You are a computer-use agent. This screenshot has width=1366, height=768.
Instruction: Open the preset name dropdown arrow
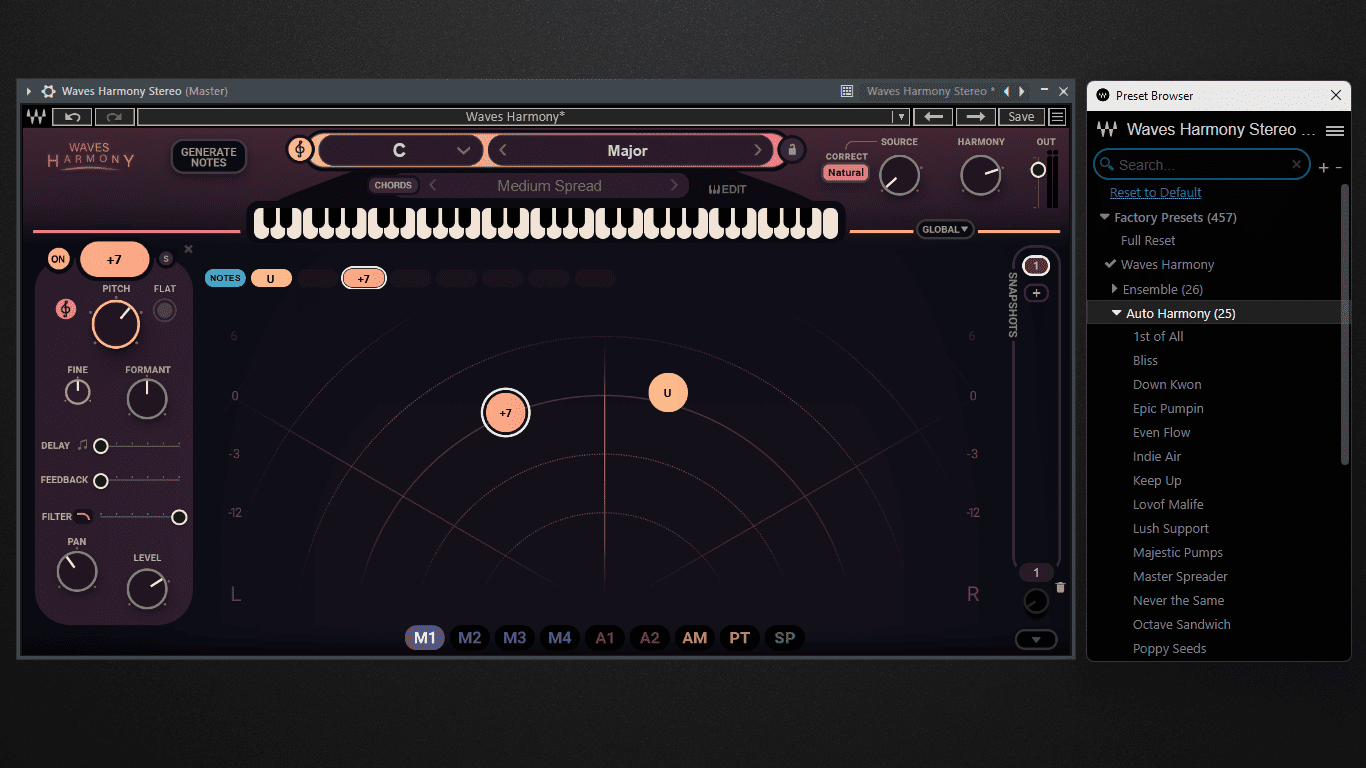point(900,117)
